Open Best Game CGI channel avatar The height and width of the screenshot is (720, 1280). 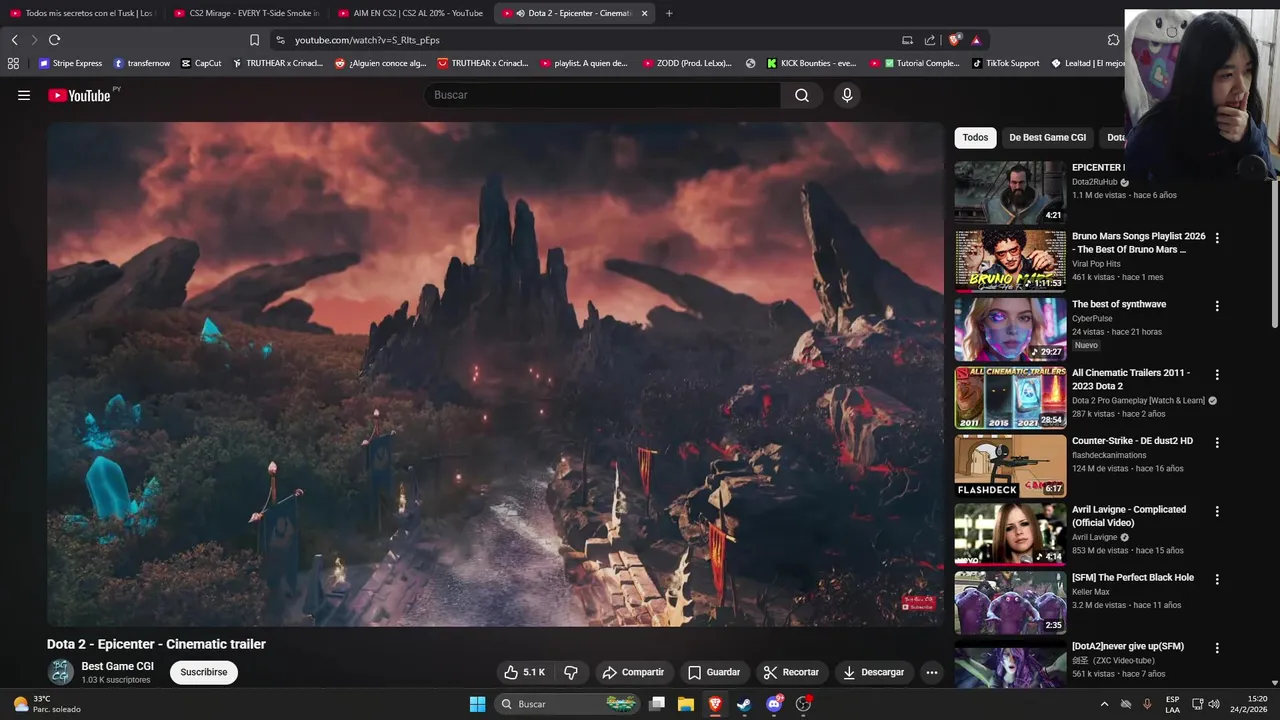pos(61,672)
